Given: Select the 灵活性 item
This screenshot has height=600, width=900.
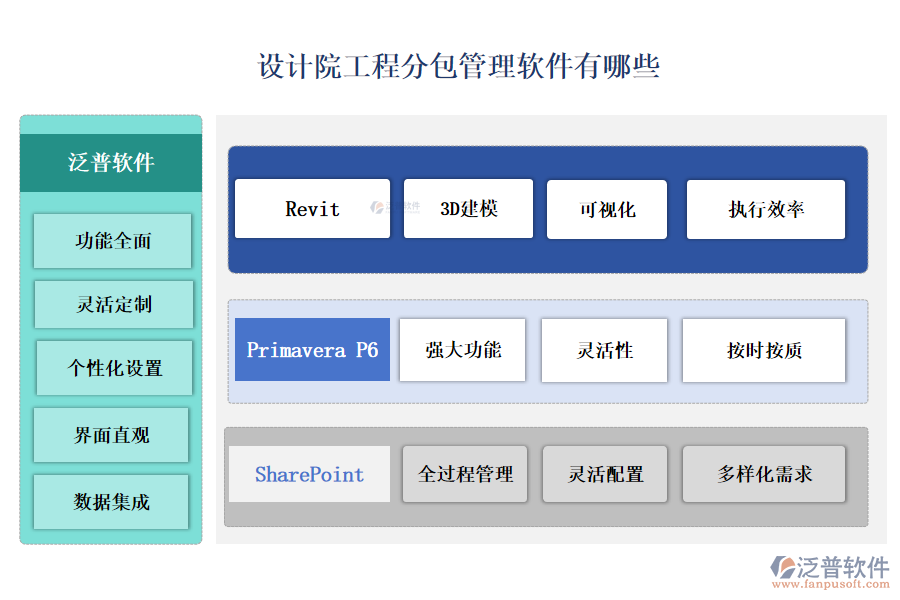Looking at the screenshot, I should coord(604,350).
